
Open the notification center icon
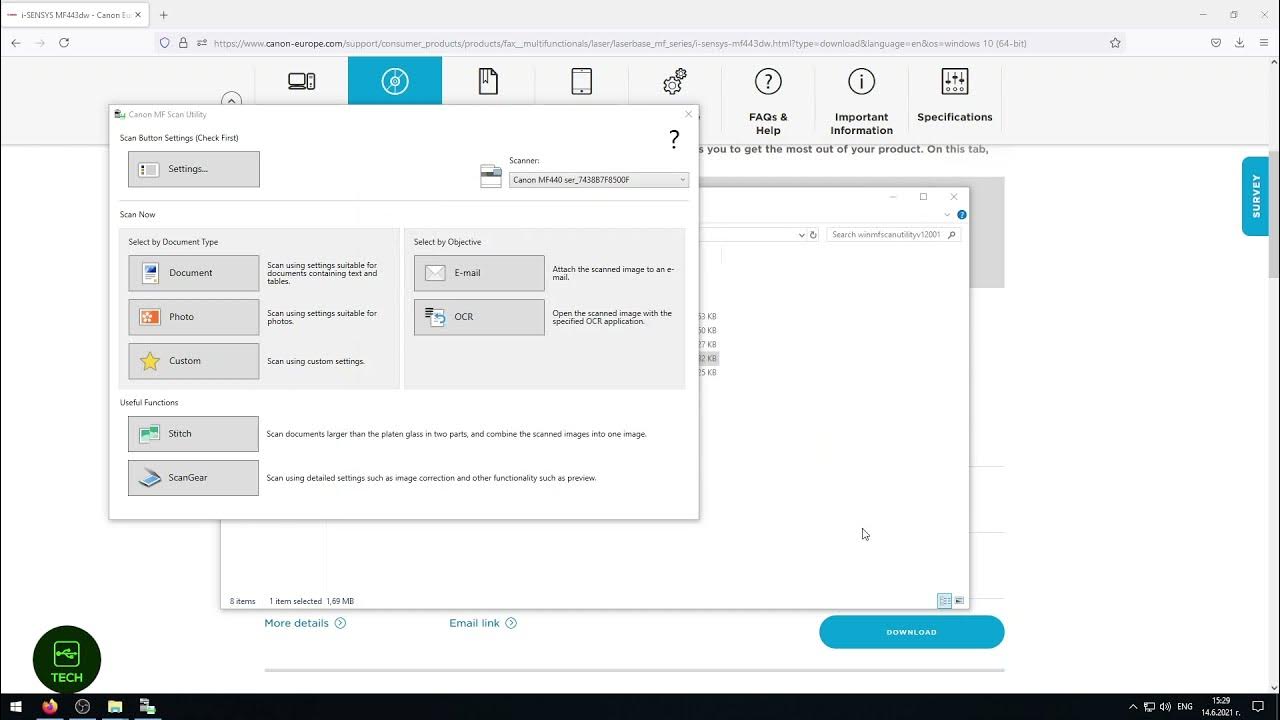[x=1259, y=707]
